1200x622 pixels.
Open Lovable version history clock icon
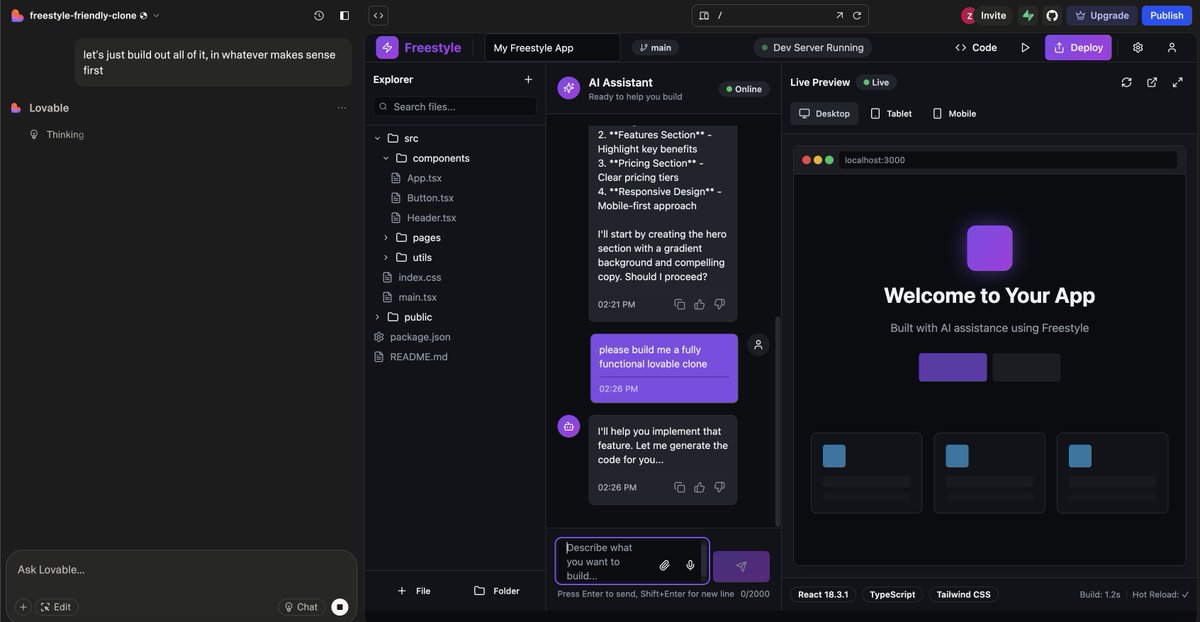click(x=319, y=15)
